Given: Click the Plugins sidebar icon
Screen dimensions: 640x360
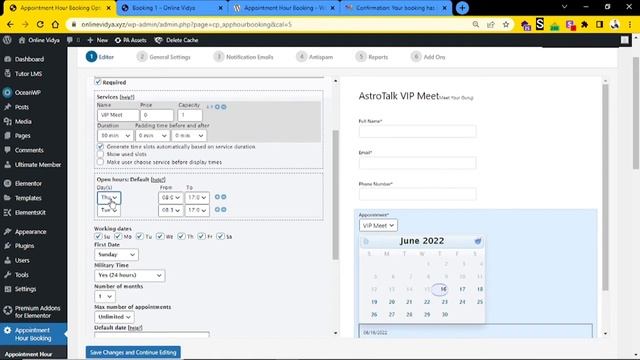Looking at the screenshot, I should click(x=7, y=246).
